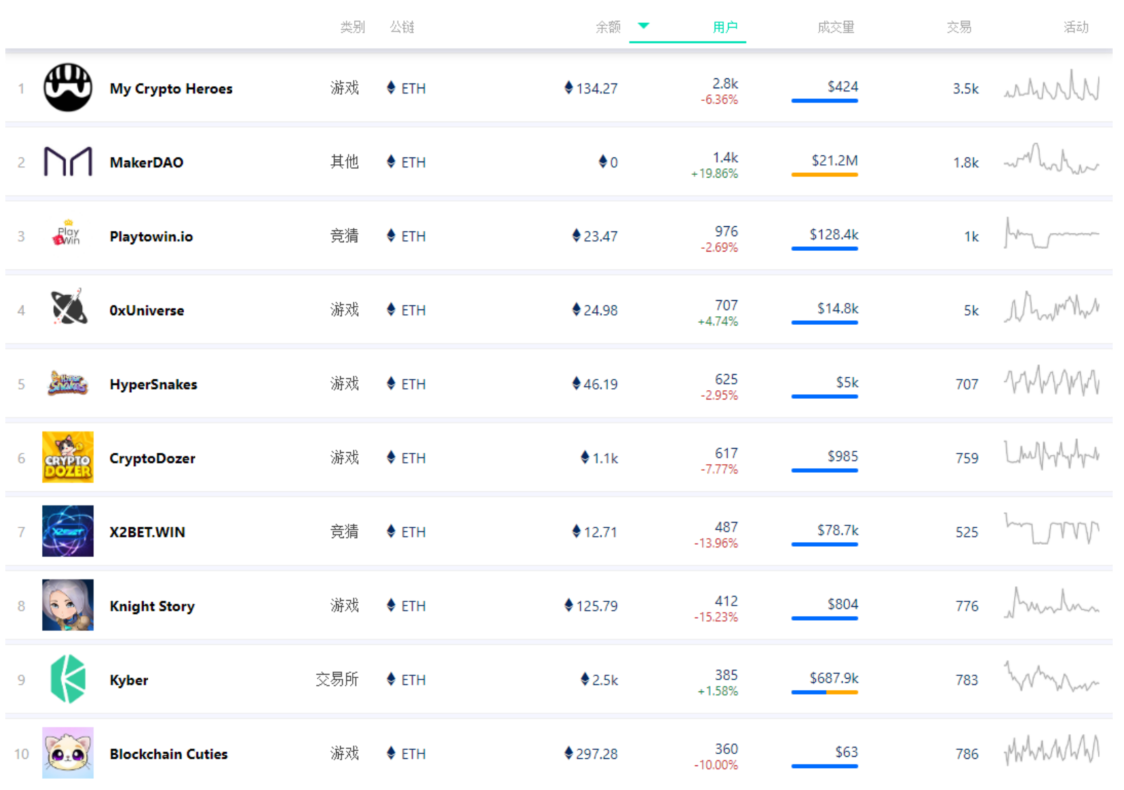Click the $424 volume bar for My Crypto Heroes
The width and height of the screenshot is (1124, 790).
click(x=824, y=100)
